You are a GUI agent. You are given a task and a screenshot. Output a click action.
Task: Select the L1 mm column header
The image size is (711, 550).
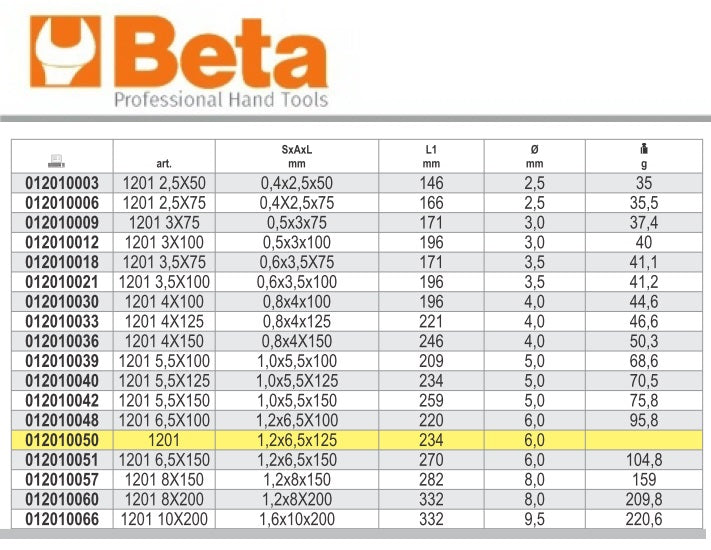tap(431, 156)
